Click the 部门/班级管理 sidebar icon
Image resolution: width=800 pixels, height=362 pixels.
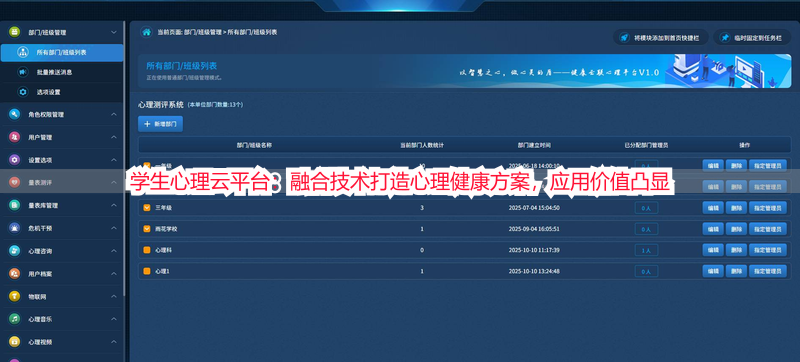[14, 32]
